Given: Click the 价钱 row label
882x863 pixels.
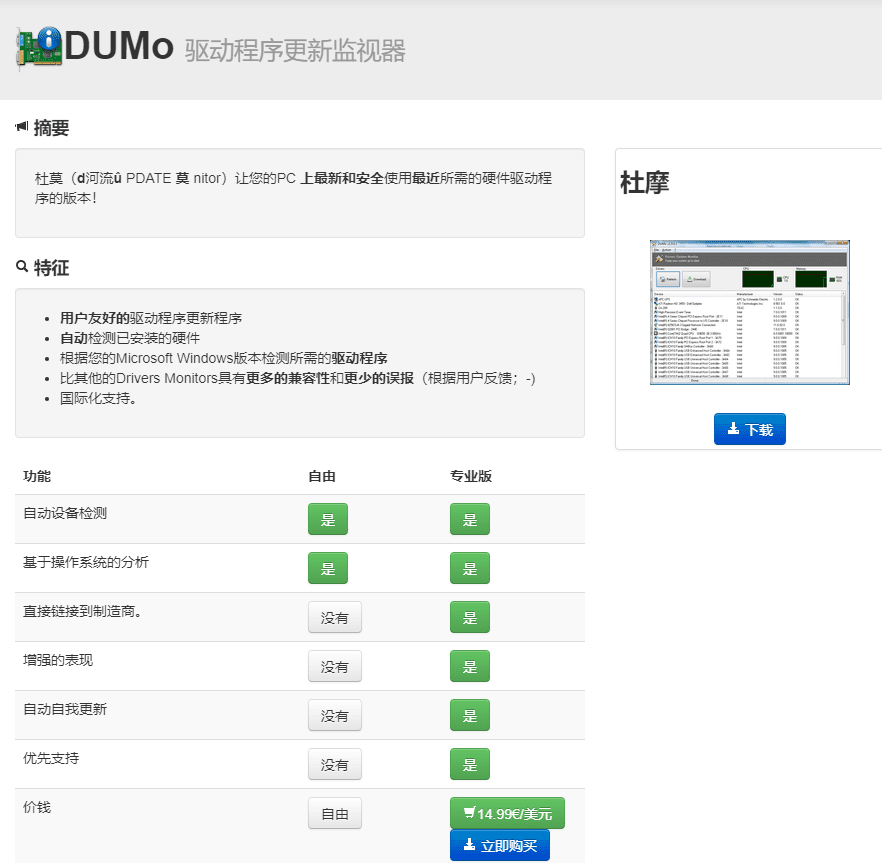Looking at the screenshot, I should click(x=37, y=807).
